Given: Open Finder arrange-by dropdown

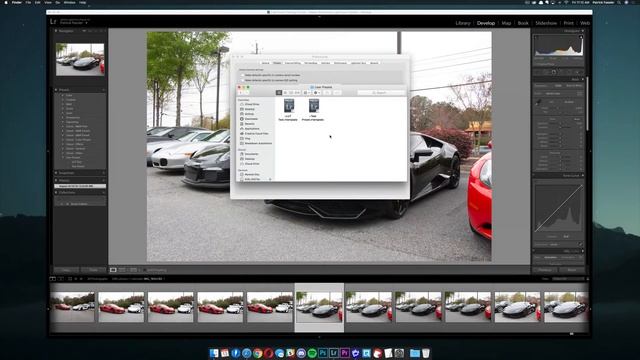Looking at the screenshot, I should pos(307,93).
